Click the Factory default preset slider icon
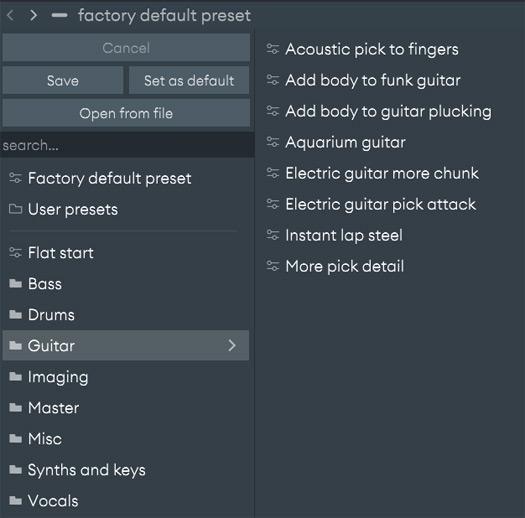The width and height of the screenshot is (525, 518). click(15, 178)
